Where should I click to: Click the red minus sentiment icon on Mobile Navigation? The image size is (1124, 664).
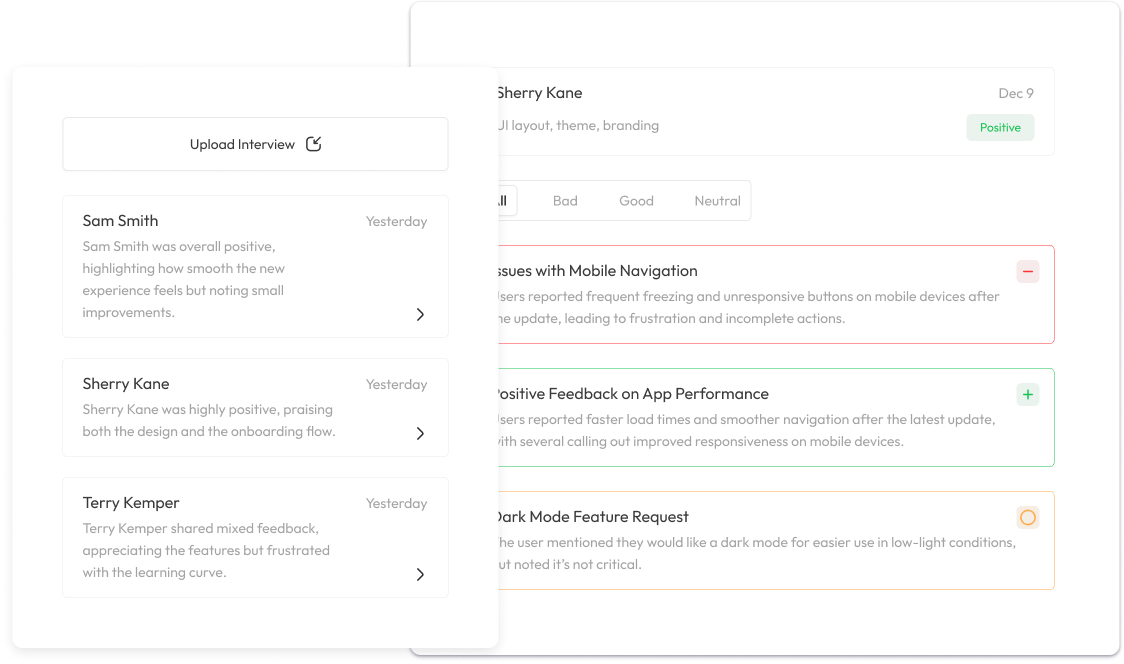(1027, 271)
